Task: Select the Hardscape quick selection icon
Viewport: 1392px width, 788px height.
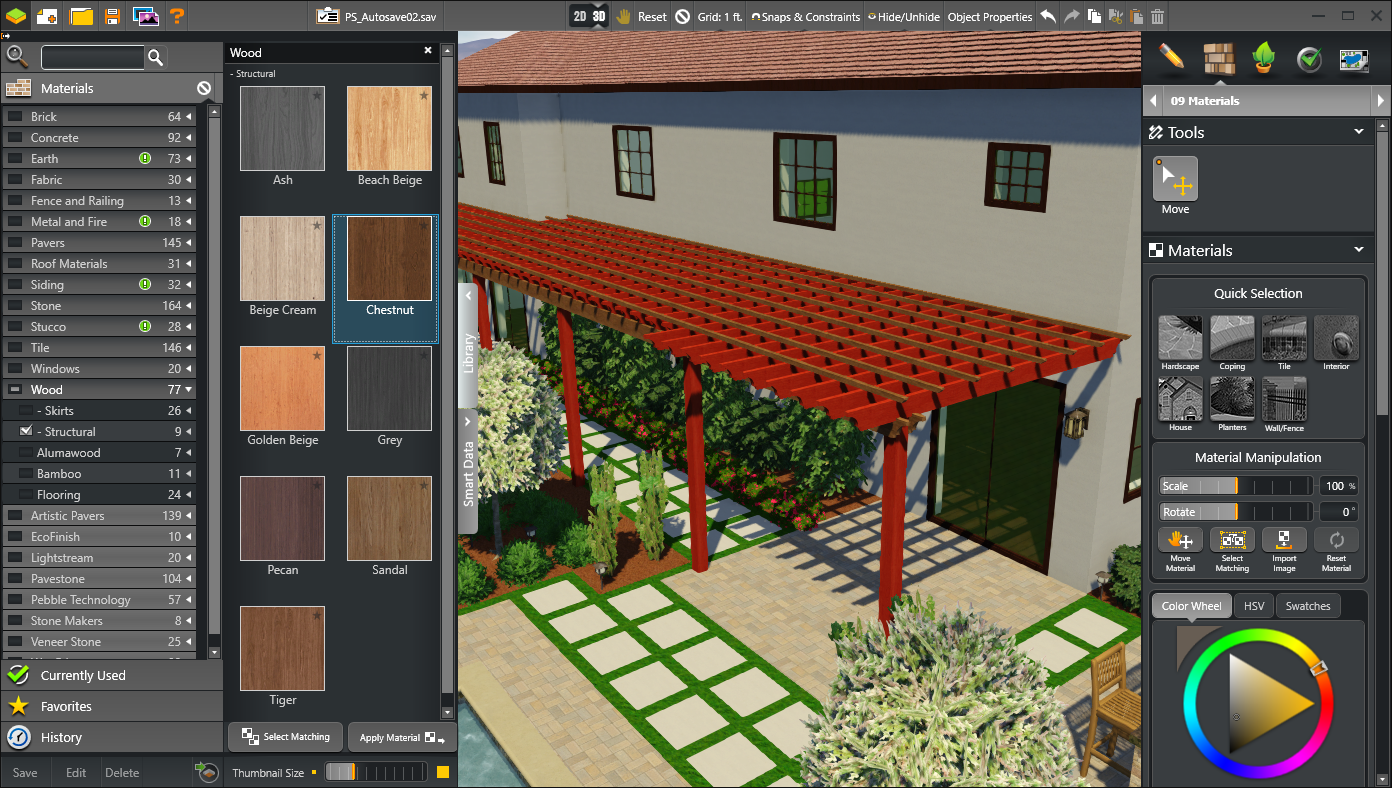Action: coord(1180,338)
